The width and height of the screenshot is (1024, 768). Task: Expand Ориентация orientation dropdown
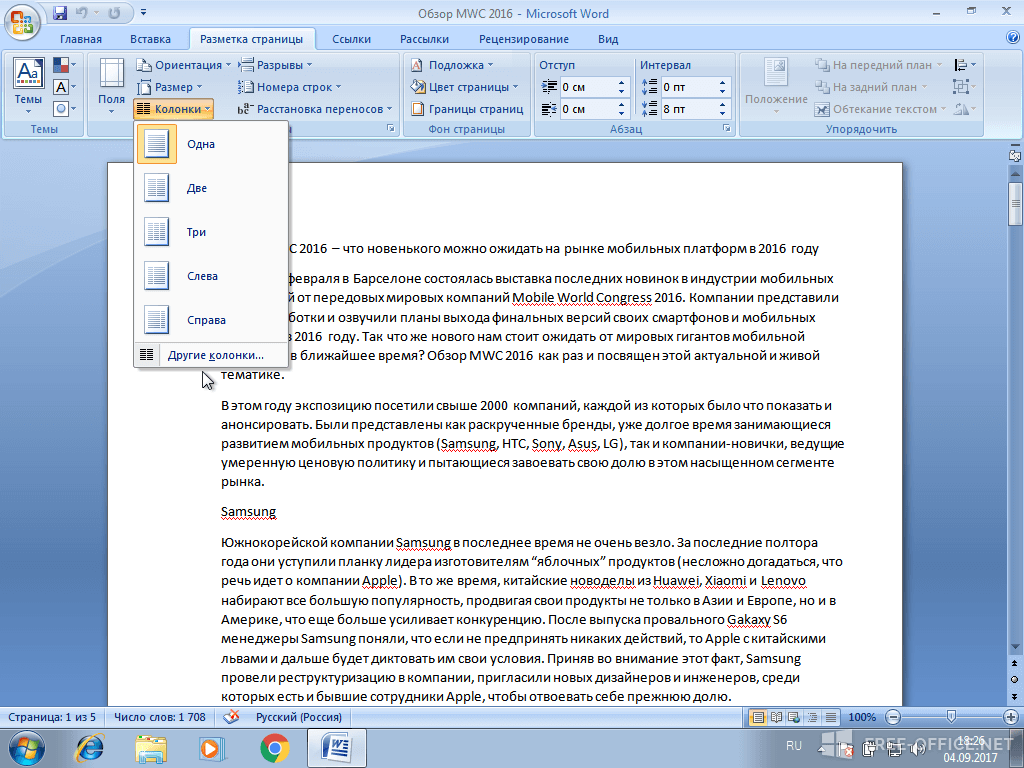click(x=184, y=65)
